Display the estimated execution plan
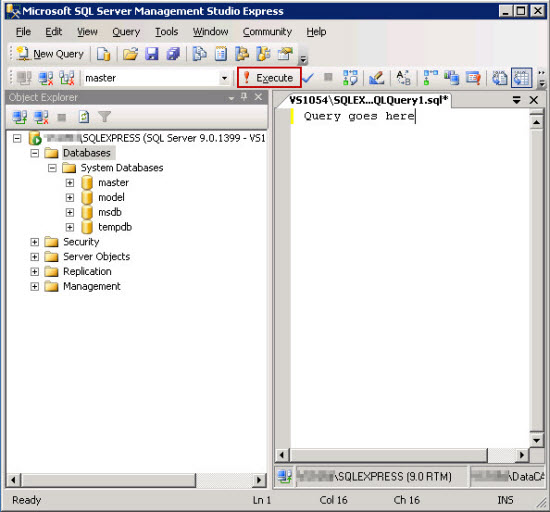Viewport: 550px width, 512px height. coord(350,78)
